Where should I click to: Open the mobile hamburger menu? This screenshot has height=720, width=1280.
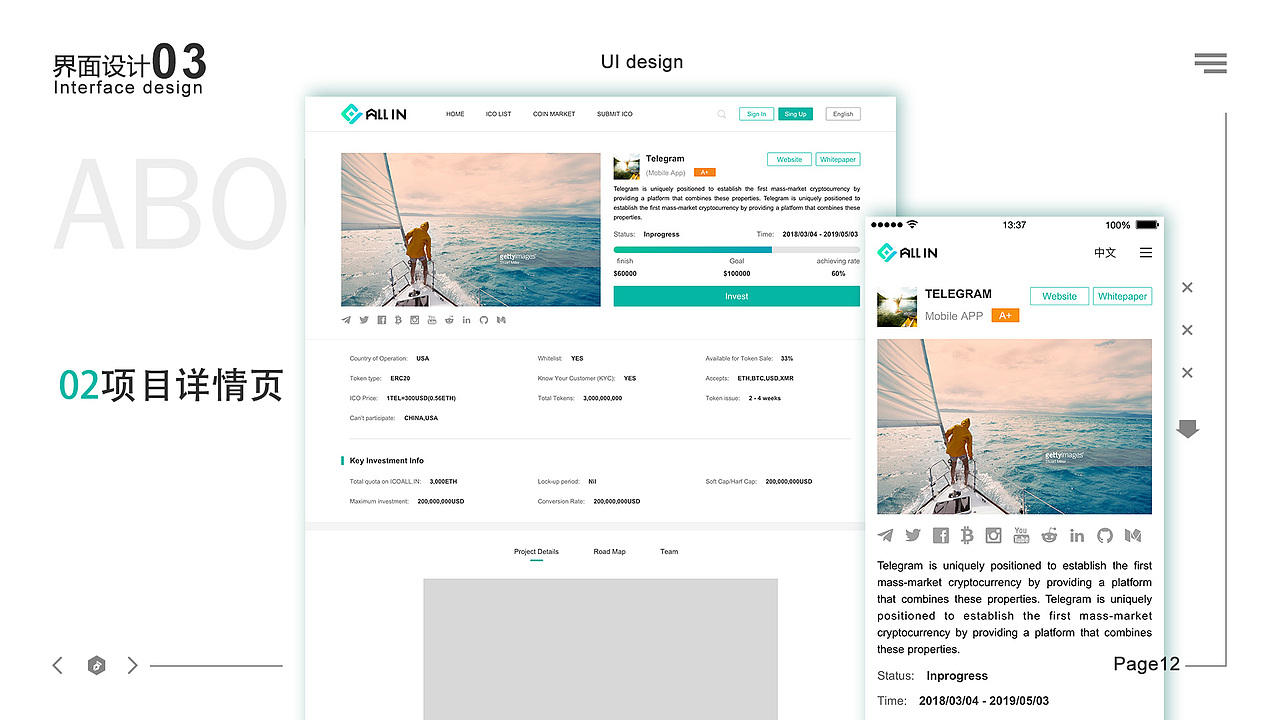[1146, 253]
